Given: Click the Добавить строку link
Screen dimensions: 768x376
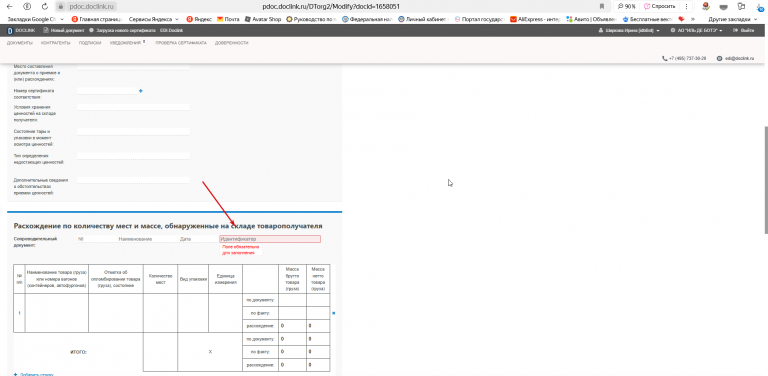Looking at the screenshot, I should click(33, 375).
